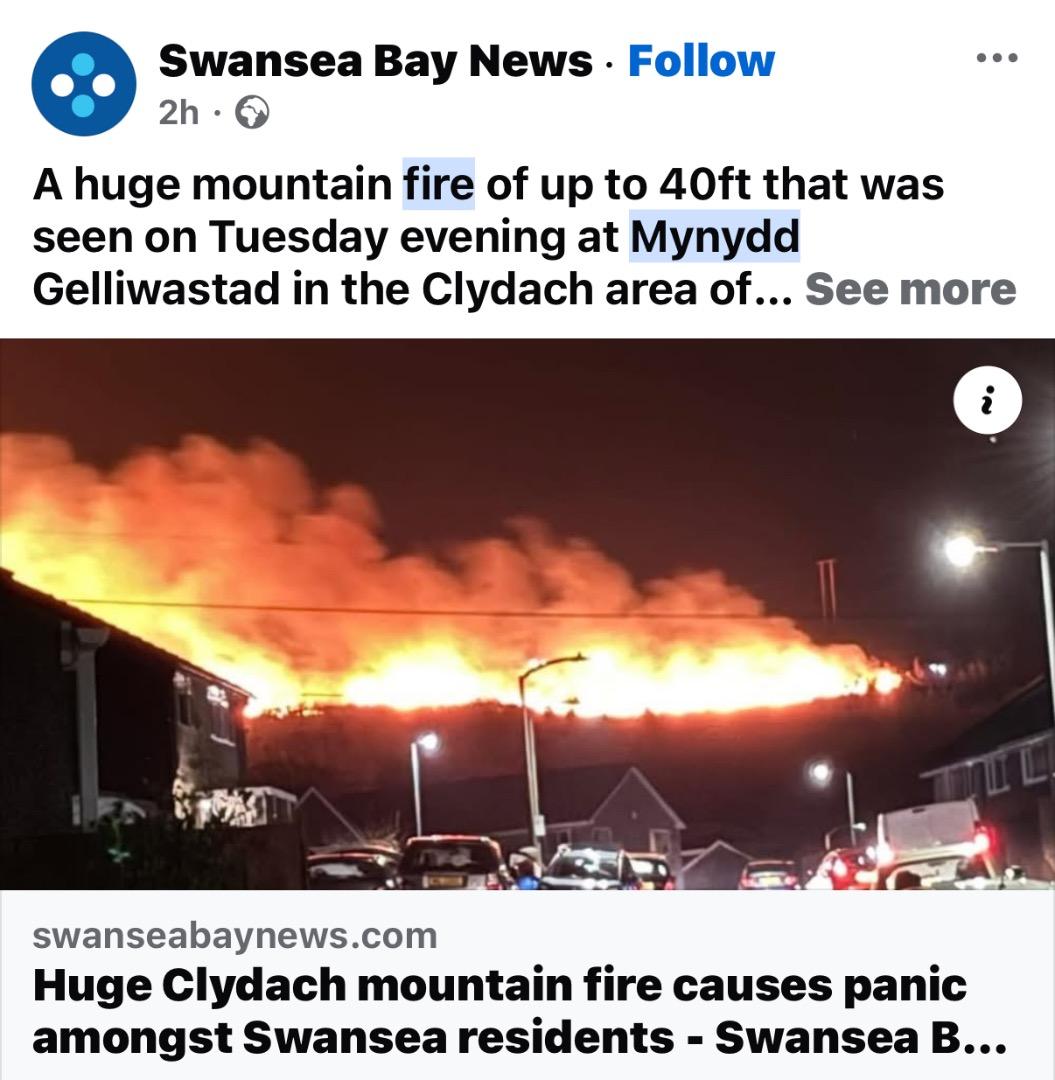Open the Swansea Bay News profile picture
Viewport: 1055px width, 1080px height.
[83, 83]
